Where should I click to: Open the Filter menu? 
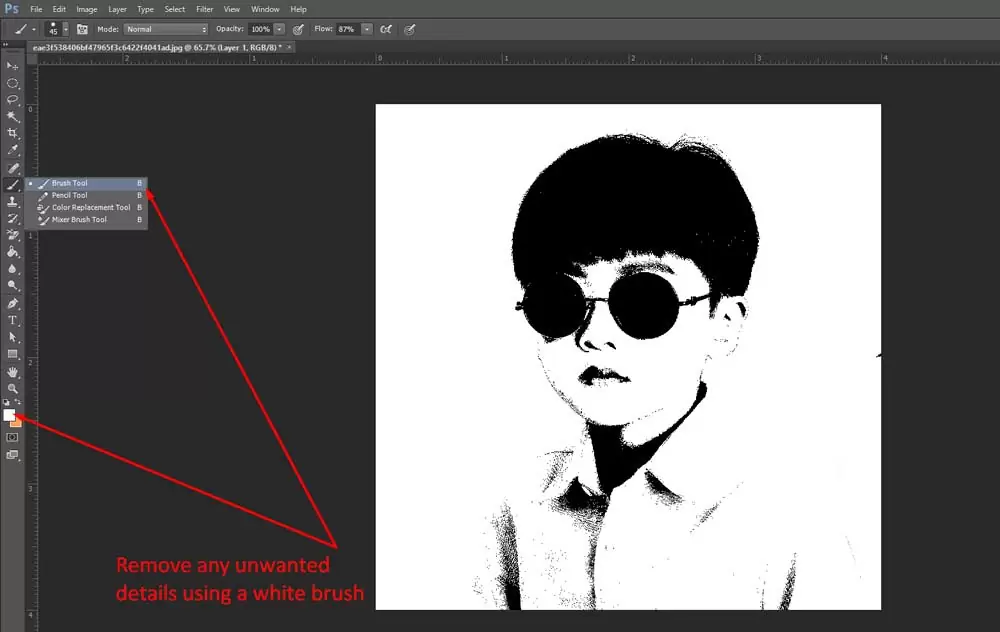click(x=205, y=9)
